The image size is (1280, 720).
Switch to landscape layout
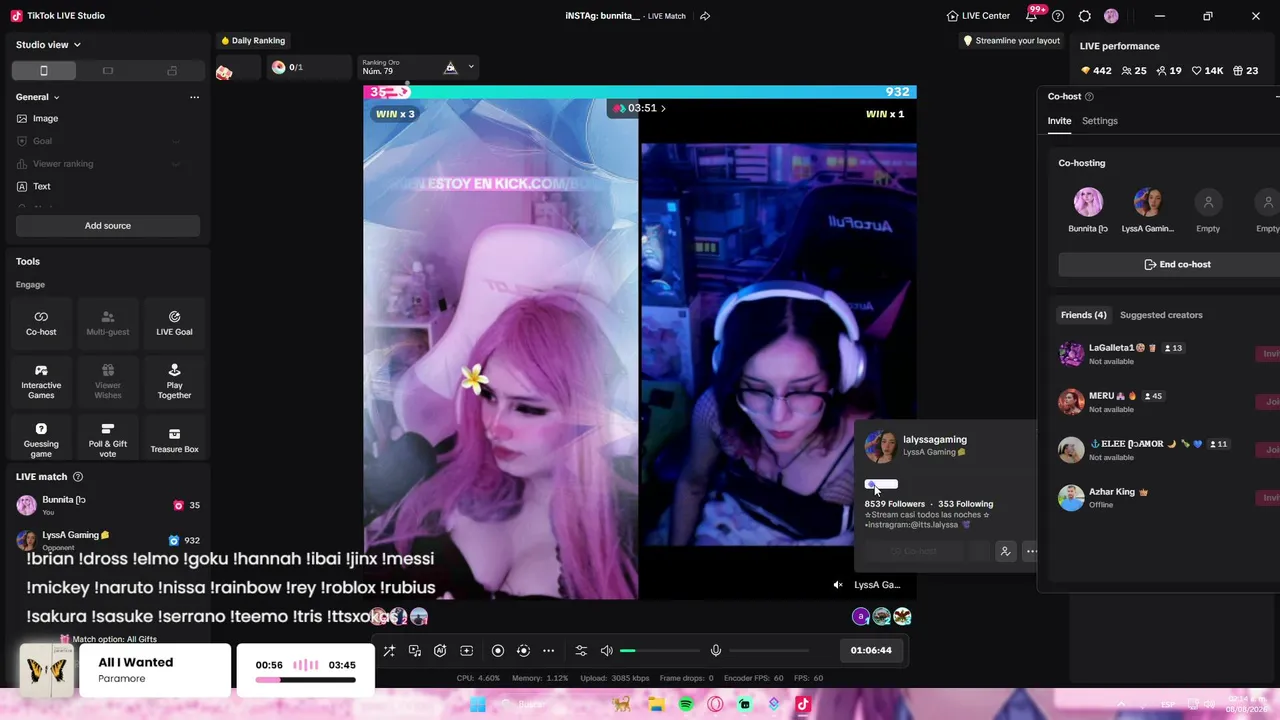(x=108, y=70)
